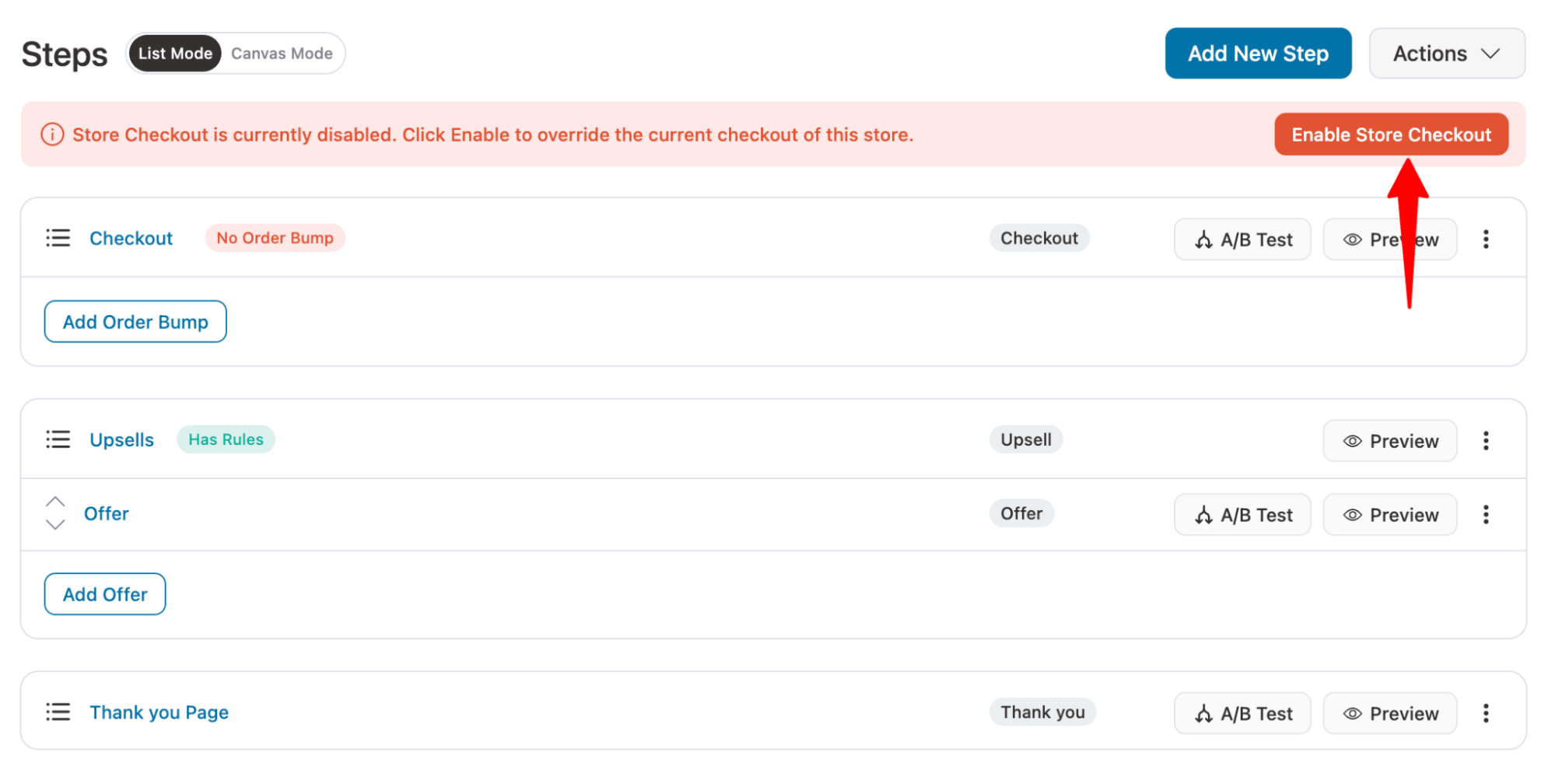Click the drag handle icon beside Checkout

(x=58, y=238)
